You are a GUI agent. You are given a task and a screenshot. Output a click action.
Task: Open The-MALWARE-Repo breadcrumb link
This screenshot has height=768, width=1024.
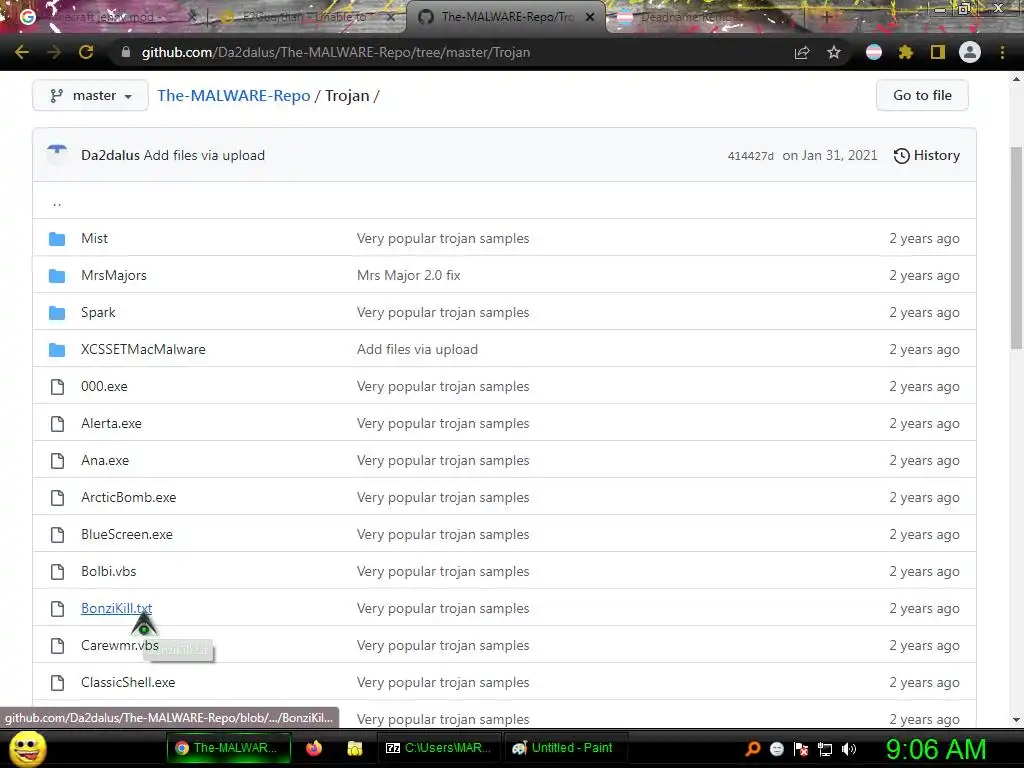pyautogui.click(x=234, y=95)
